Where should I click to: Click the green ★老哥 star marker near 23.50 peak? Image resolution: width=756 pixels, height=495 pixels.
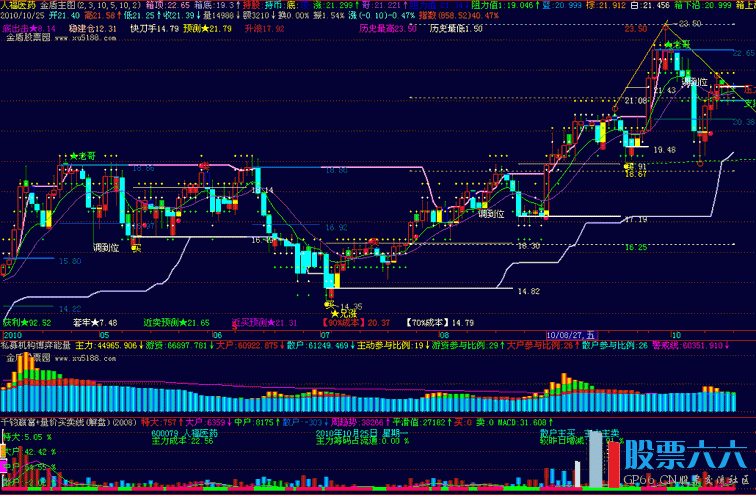coord(680,45)
